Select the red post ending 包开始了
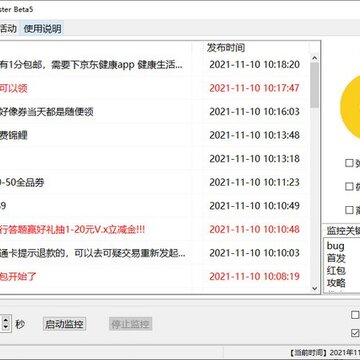Viewport: 360px width, 360px height. pyautogui.click(x=154, y=277)
